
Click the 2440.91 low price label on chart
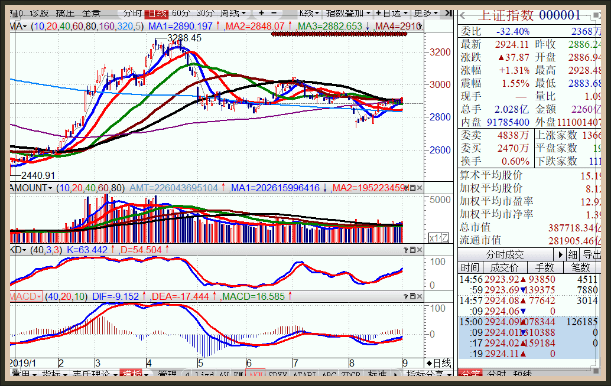coord(38,176)
